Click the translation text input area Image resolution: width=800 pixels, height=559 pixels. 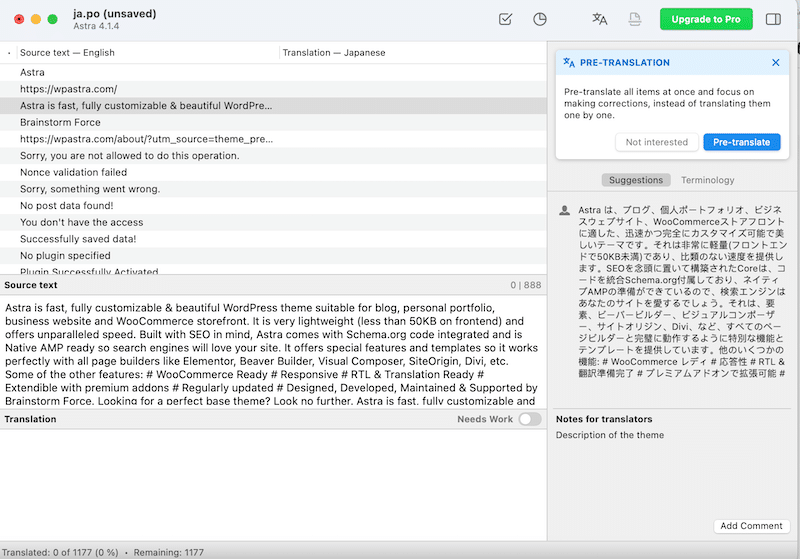point(273,485)
